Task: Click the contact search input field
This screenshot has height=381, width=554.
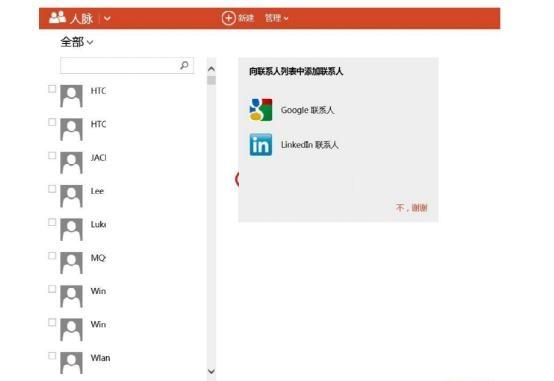Action: pos(127,65)
